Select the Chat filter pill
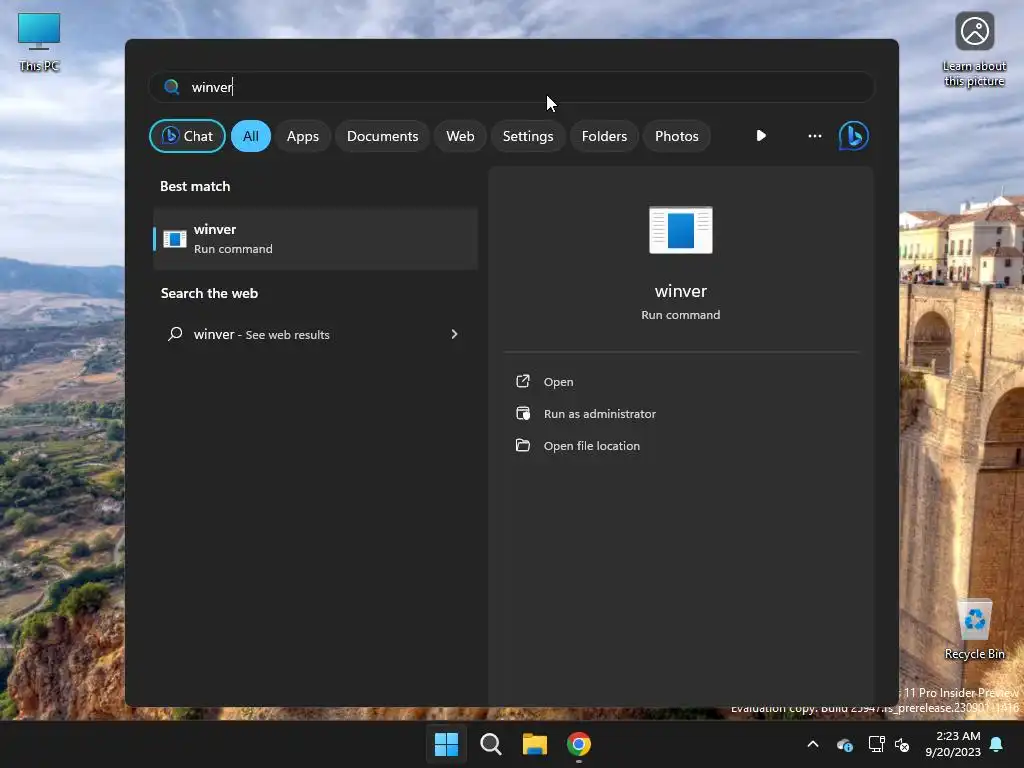The image size is (1024, 768). (x=187, y=136)
